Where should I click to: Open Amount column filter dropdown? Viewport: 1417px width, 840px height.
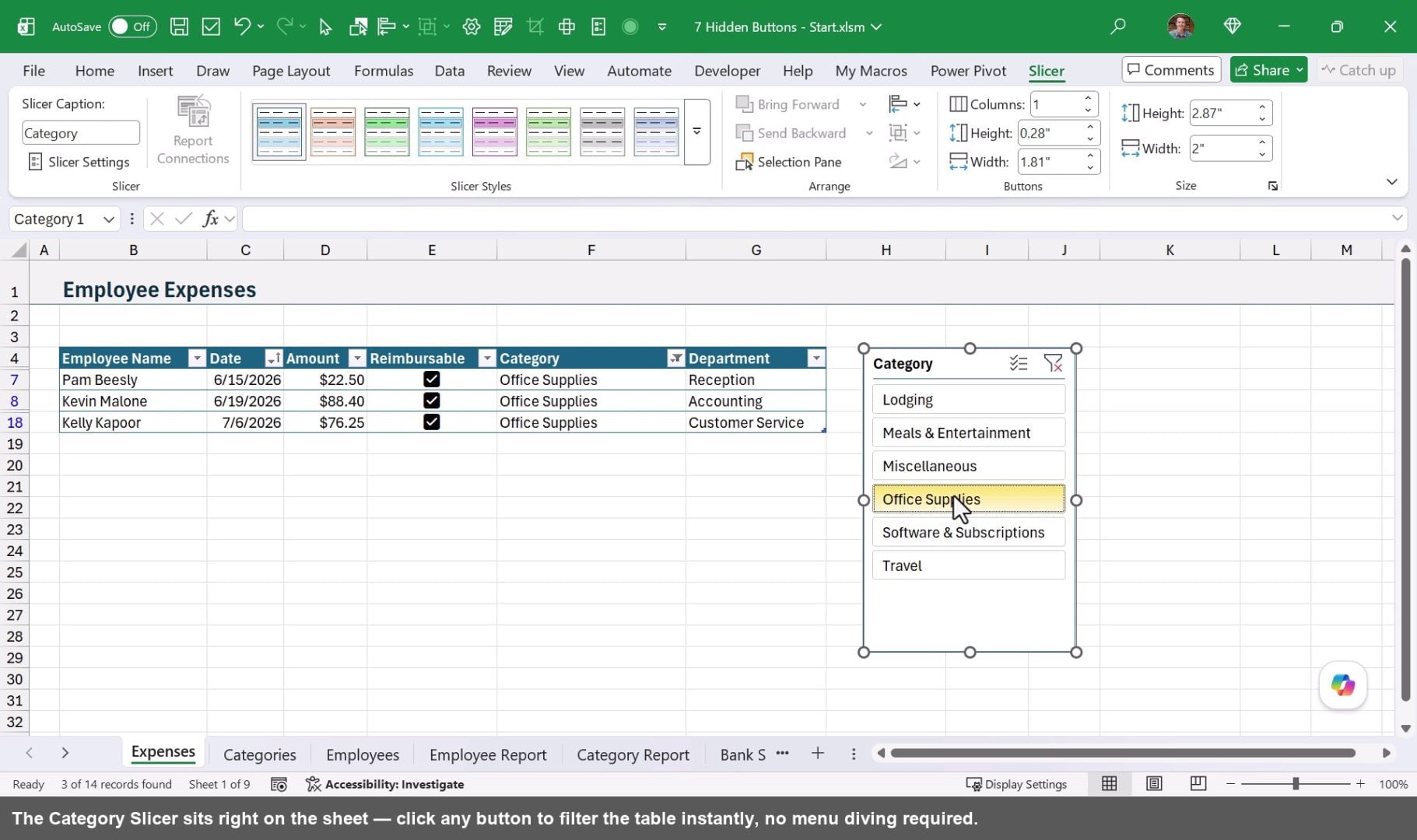pos(357,358)
